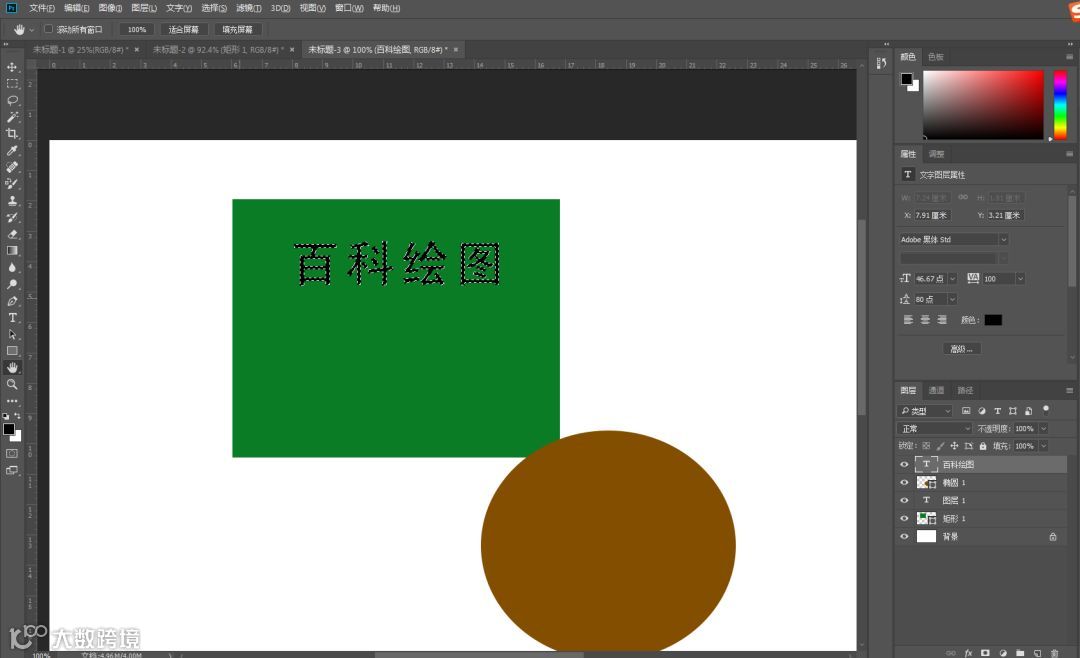Add a layer mask
This screenshot has height=658, width=1080.
985,652
